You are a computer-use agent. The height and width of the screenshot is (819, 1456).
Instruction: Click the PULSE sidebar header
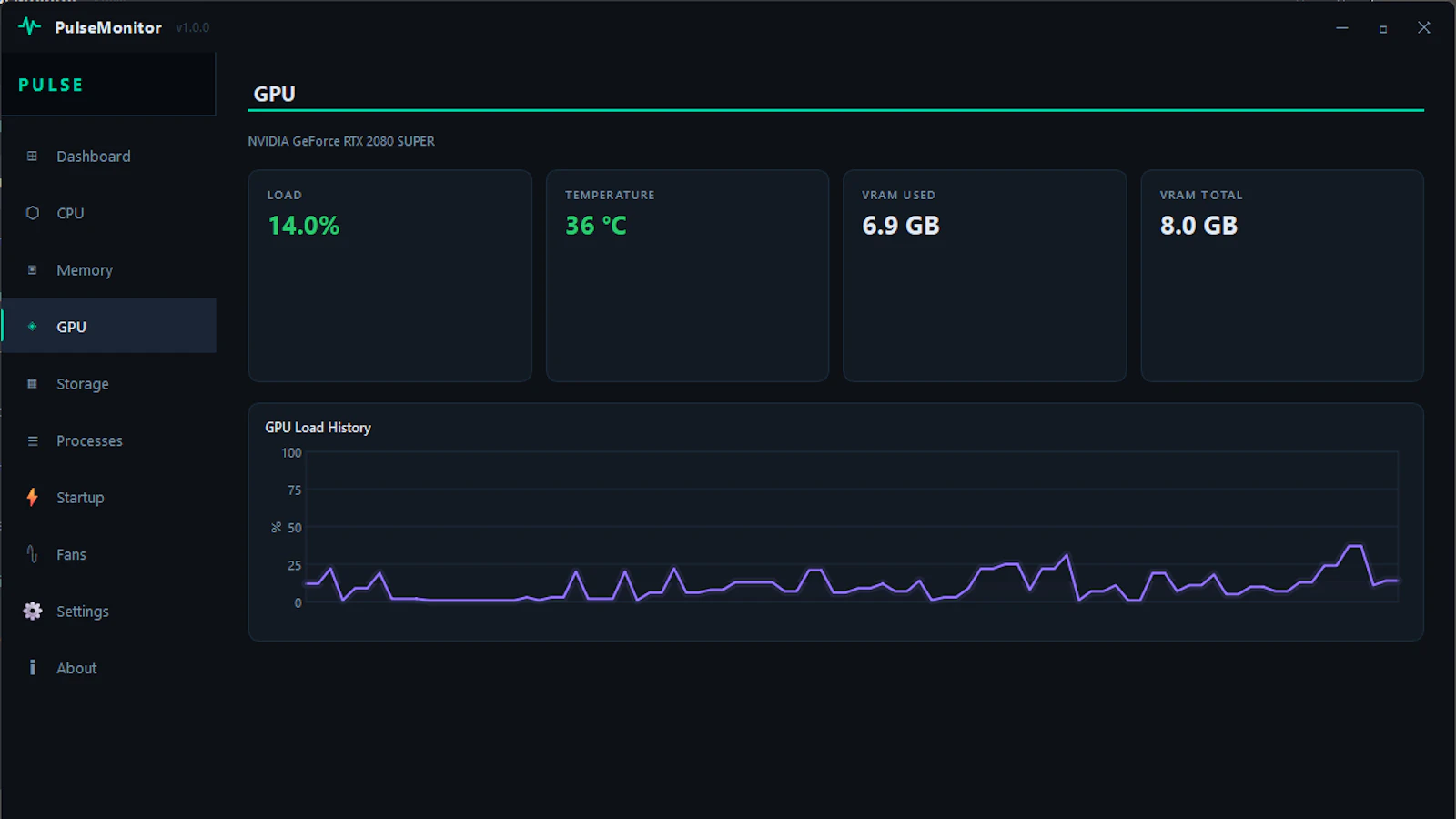click(51, 85)
